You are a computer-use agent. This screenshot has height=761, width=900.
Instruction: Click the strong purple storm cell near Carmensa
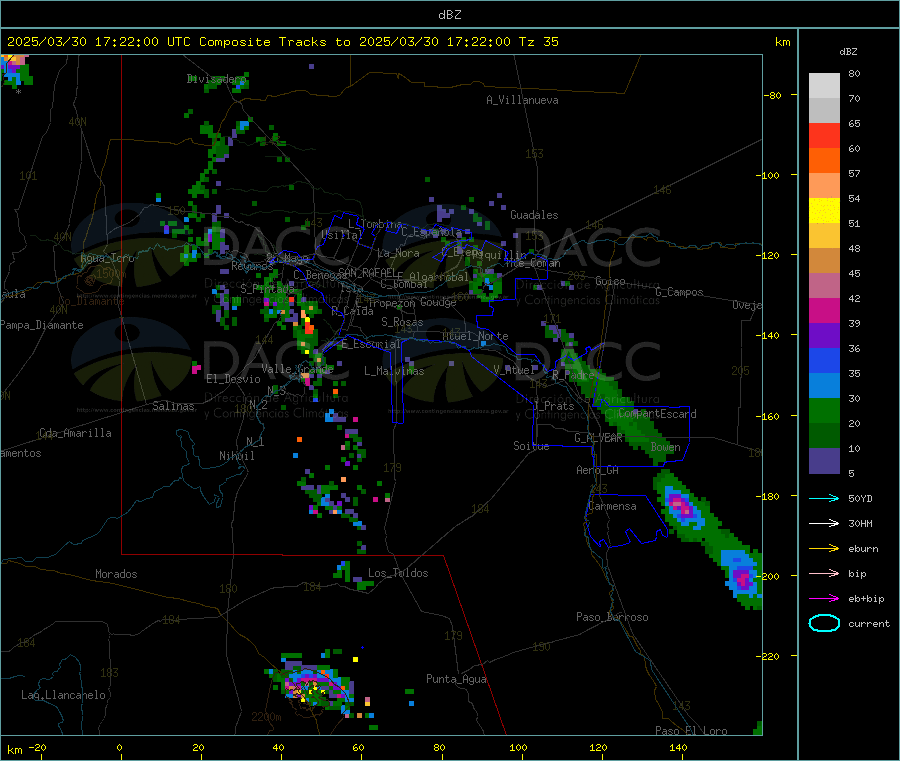[682, 508]
